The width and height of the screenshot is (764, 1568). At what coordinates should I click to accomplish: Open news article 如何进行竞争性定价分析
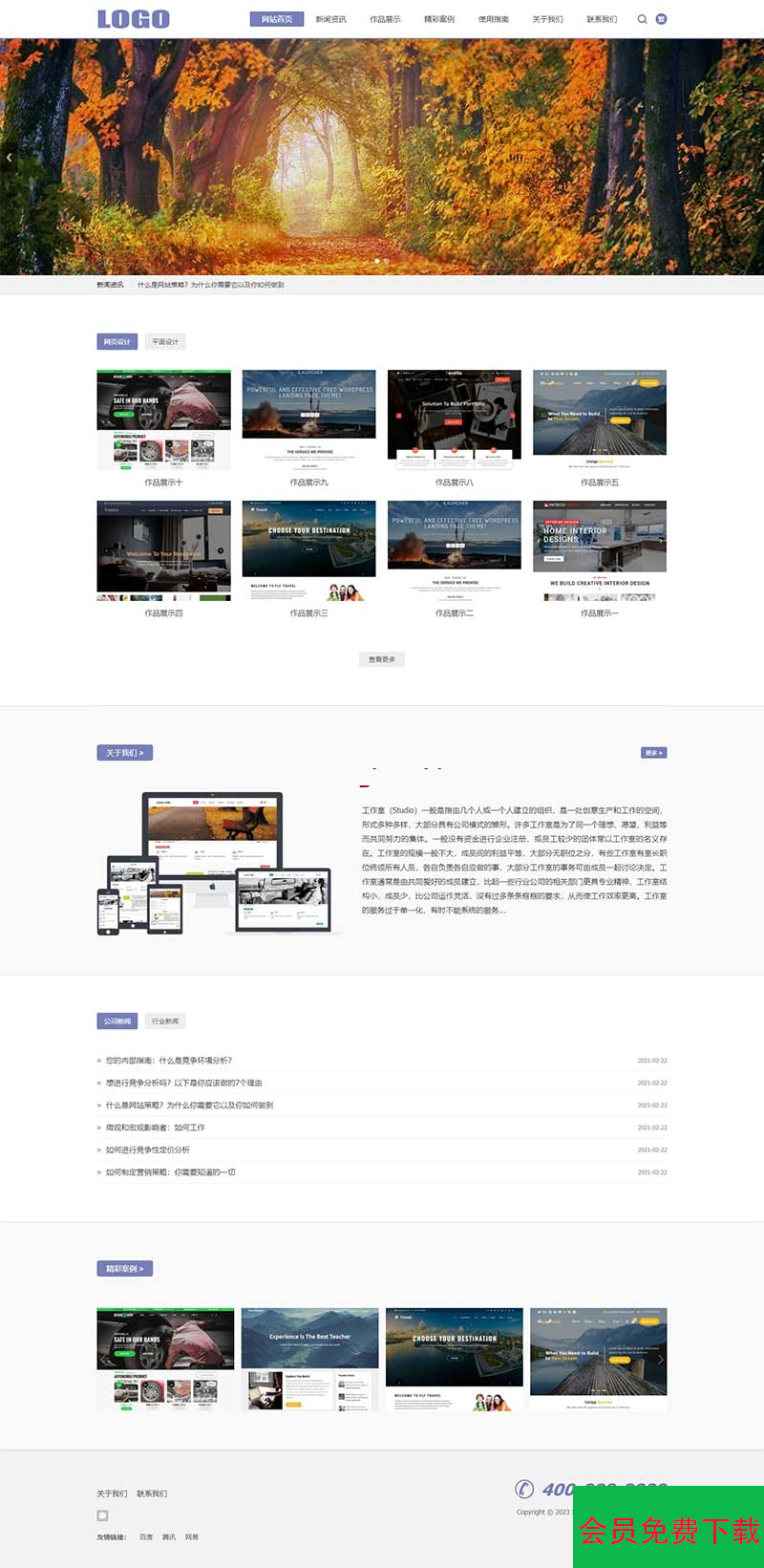pyautogui.click(x=148, y=1149)
